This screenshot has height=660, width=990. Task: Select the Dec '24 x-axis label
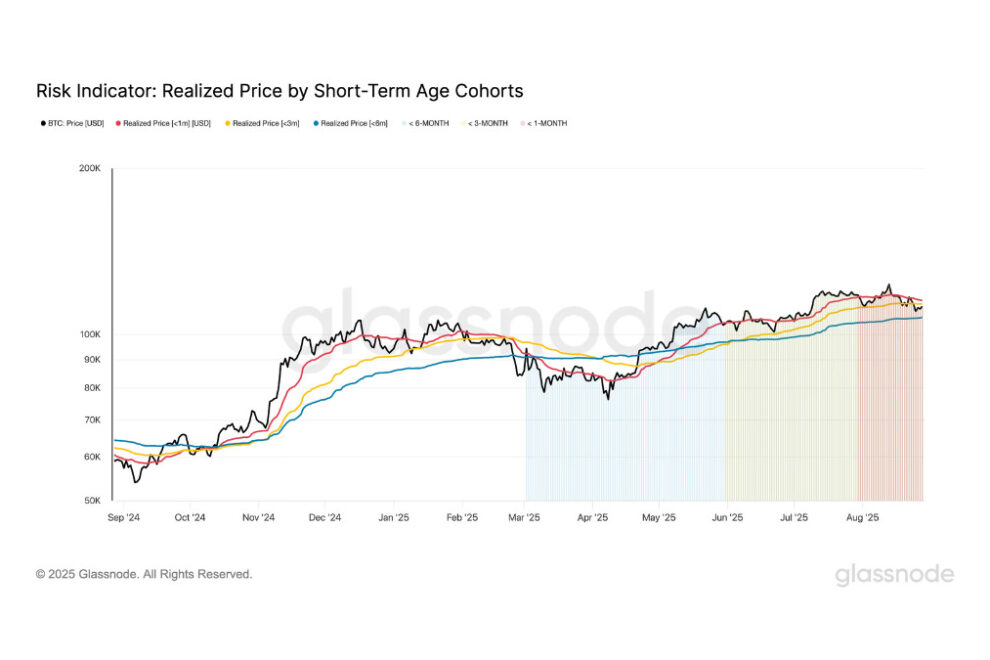point(326,518)
